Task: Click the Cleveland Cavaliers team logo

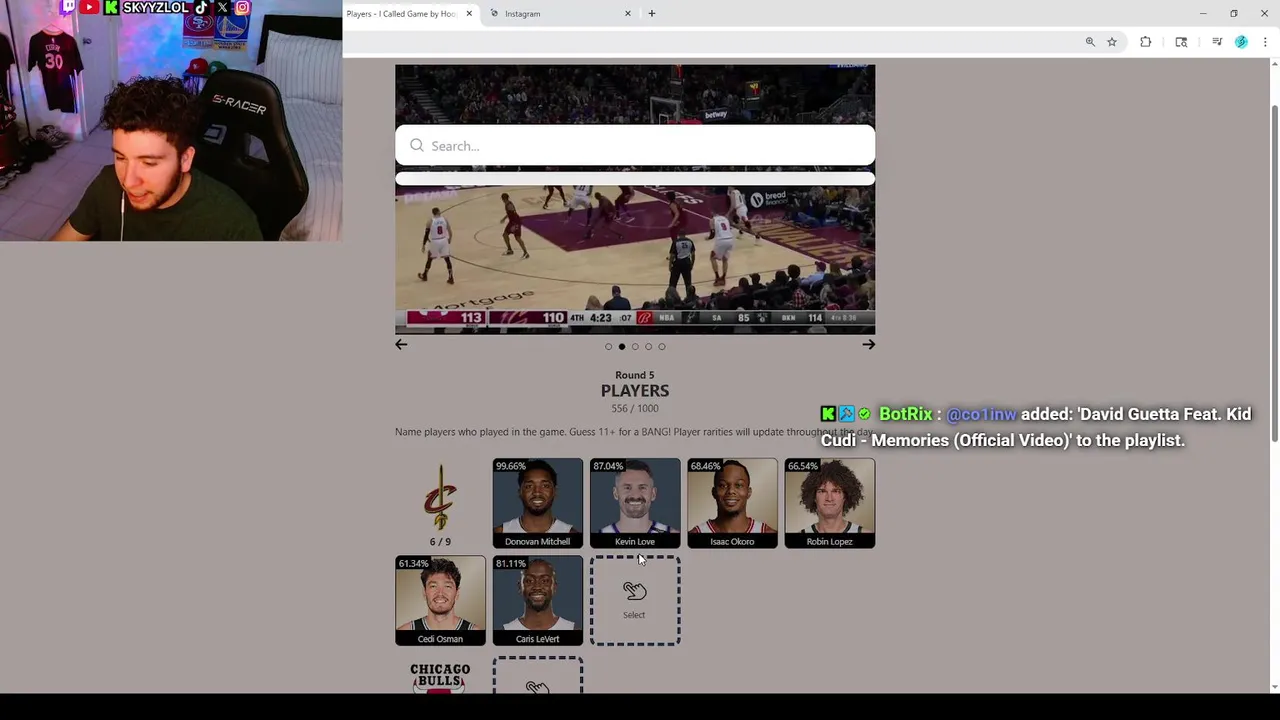Action: click(440, 497)
